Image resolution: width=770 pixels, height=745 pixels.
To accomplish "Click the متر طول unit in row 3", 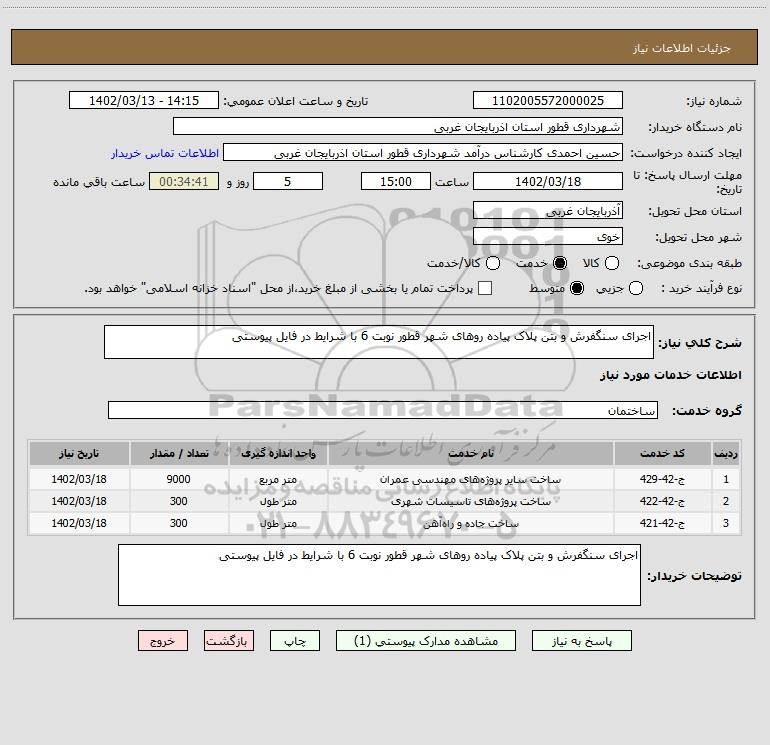I will coord(278,524).
